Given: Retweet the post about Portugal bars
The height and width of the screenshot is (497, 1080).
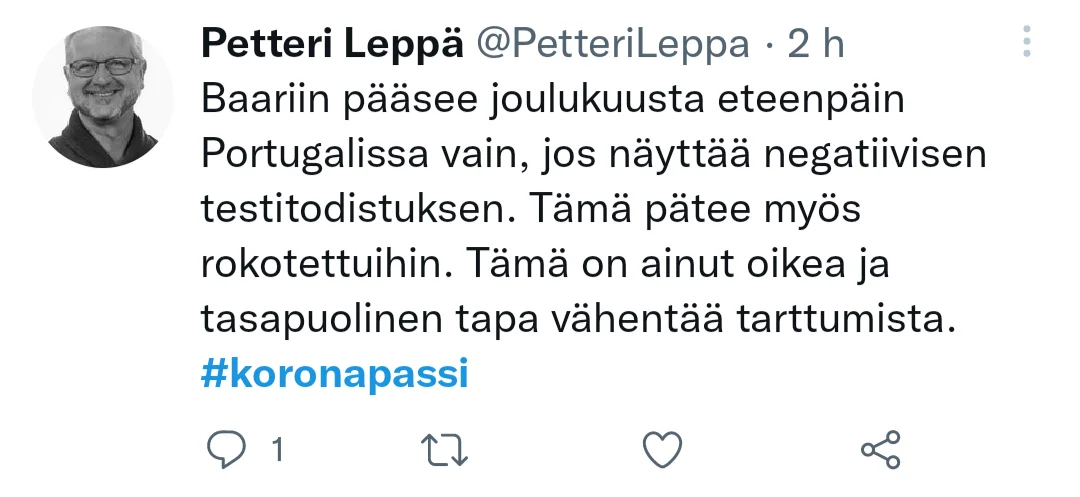Looking at the screenshot, I should click(447, 451).
